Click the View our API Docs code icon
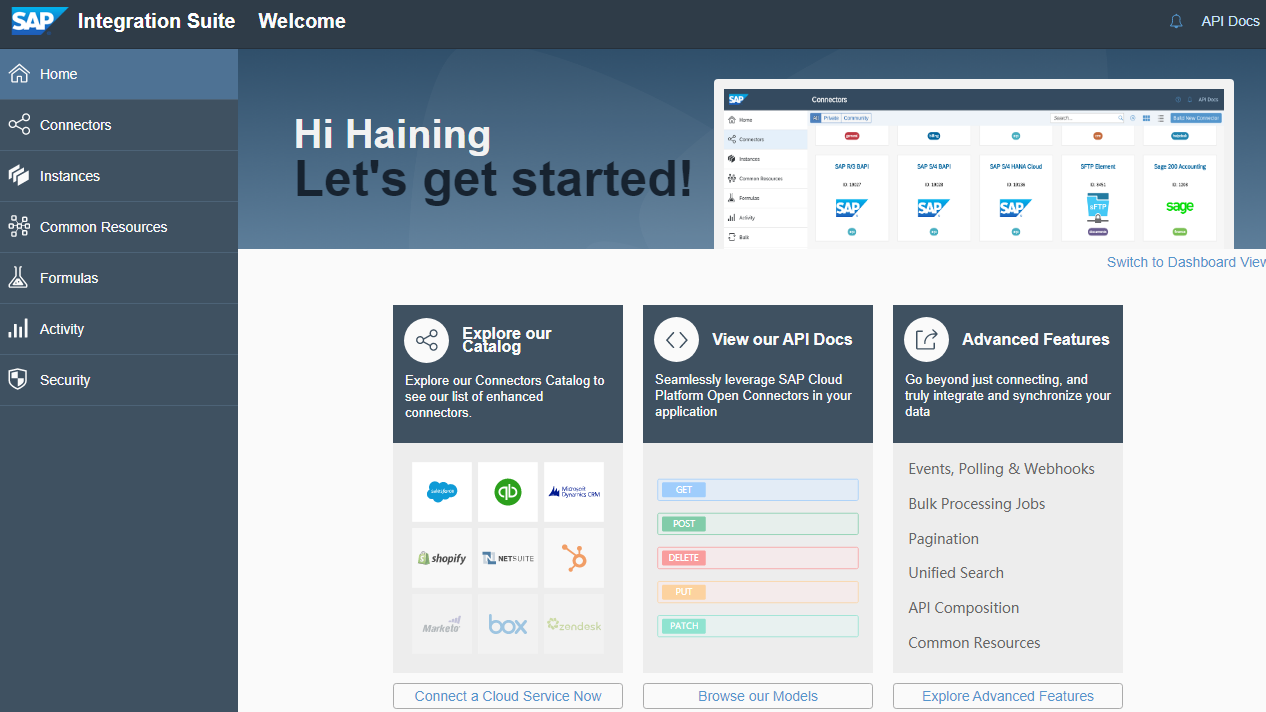 (x=677, y=340)
